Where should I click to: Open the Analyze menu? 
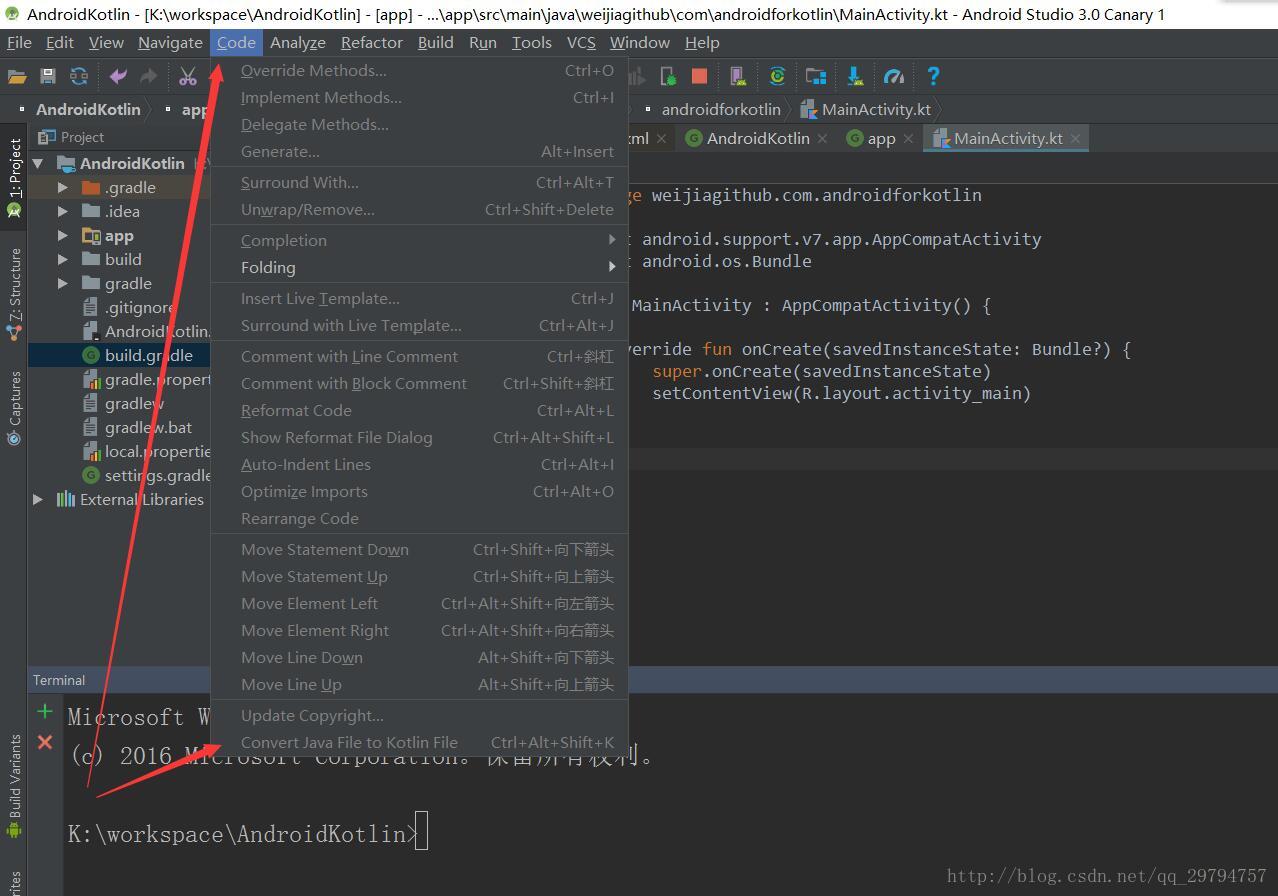(x=298, y=42)
